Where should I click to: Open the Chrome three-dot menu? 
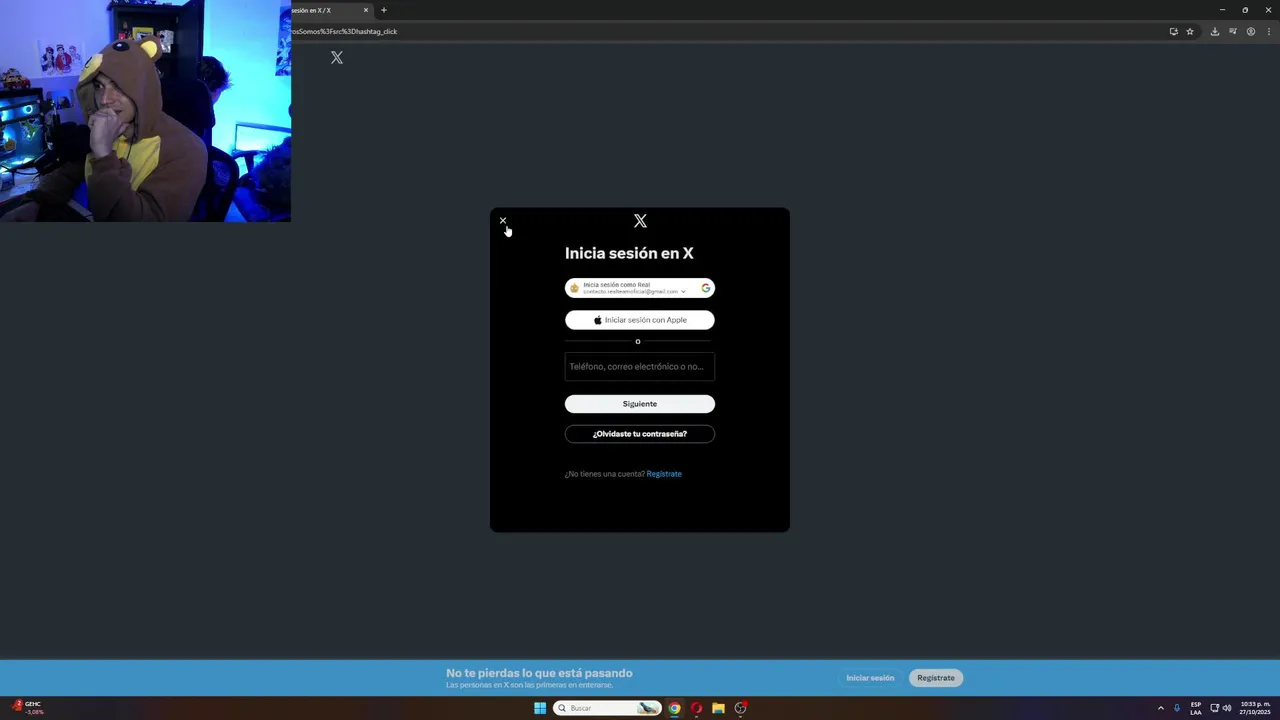coord(1269,31)
